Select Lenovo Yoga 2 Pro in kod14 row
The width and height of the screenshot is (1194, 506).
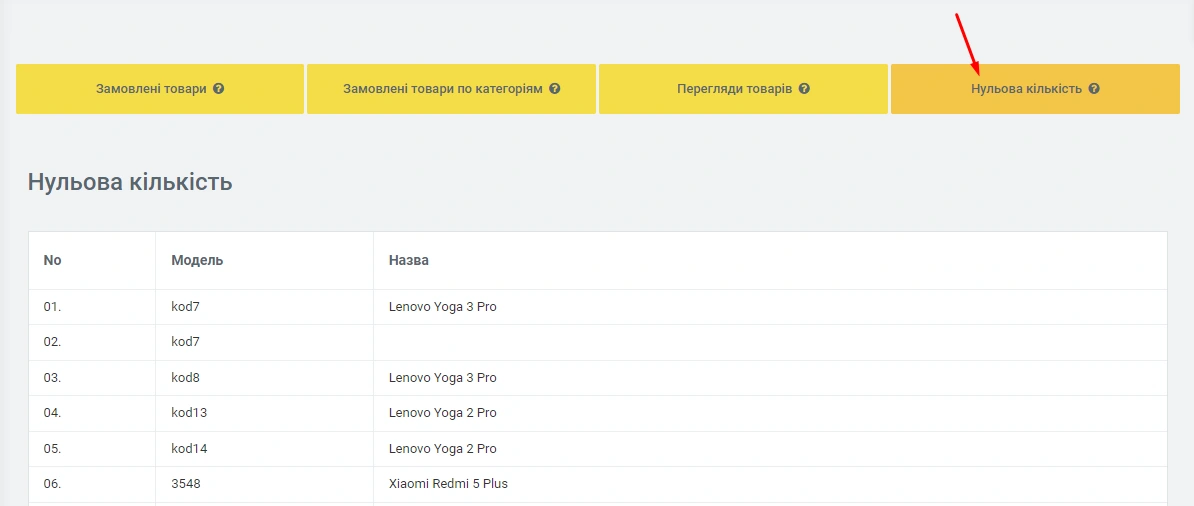coord(442,449)
